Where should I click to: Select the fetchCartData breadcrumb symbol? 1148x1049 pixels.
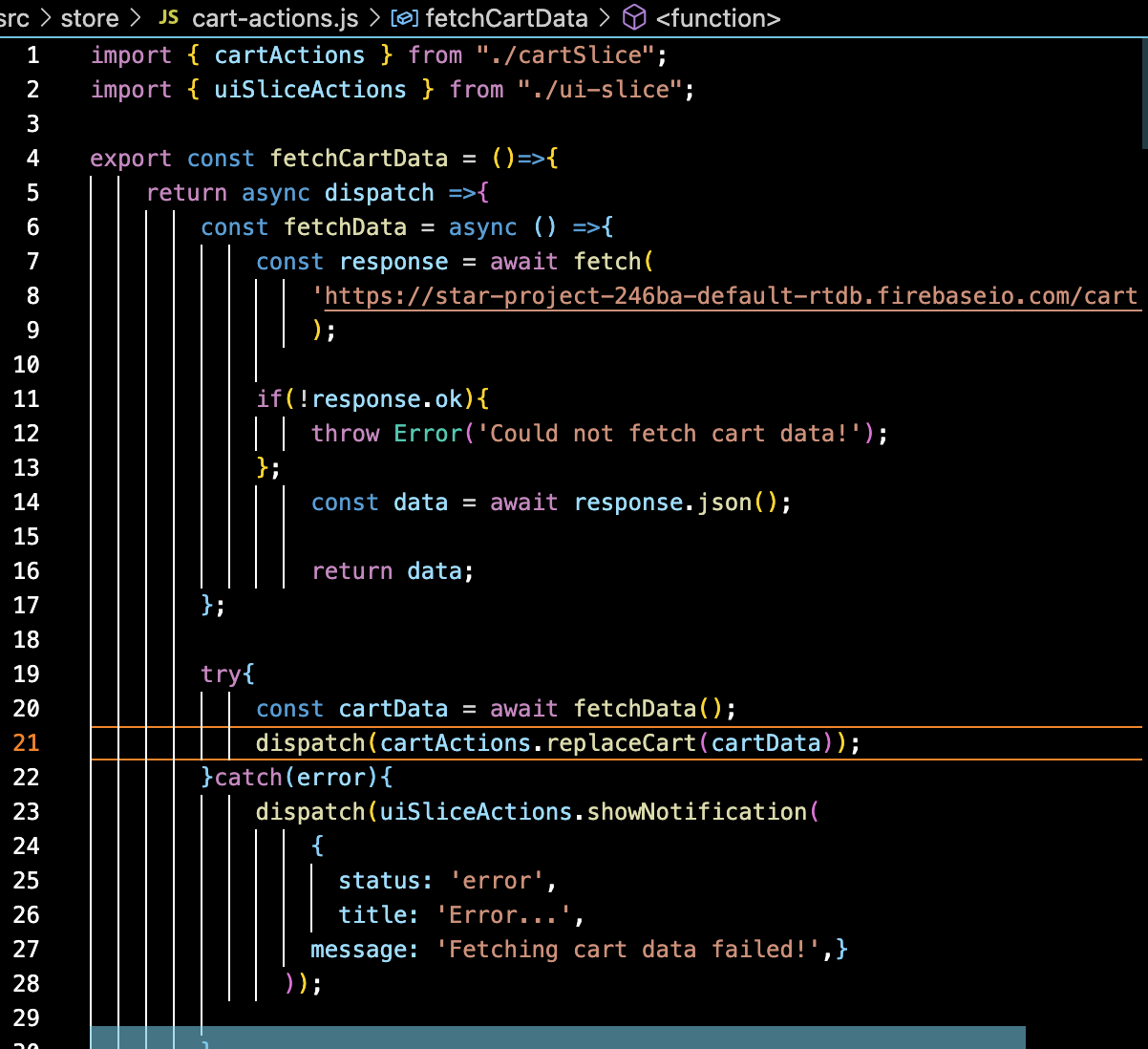coord(506,18)
